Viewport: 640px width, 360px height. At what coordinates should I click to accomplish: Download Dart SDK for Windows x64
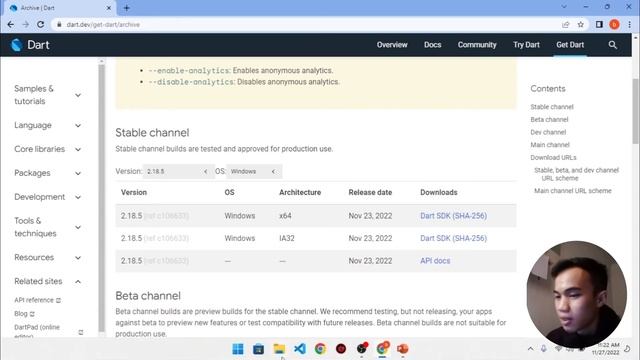click(453, 216)
